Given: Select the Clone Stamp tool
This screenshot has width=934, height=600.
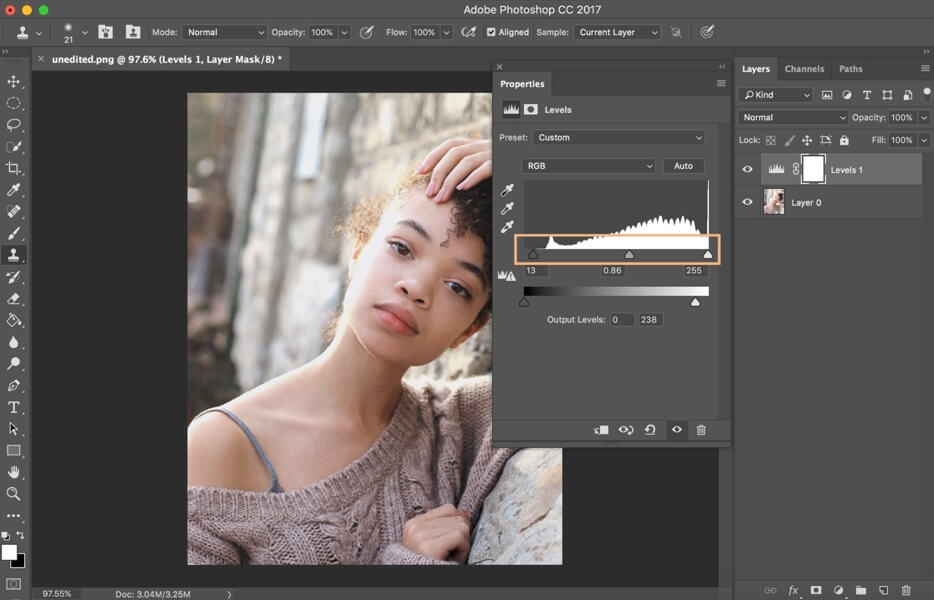Looking at the screenshot, I should [13, 254].
